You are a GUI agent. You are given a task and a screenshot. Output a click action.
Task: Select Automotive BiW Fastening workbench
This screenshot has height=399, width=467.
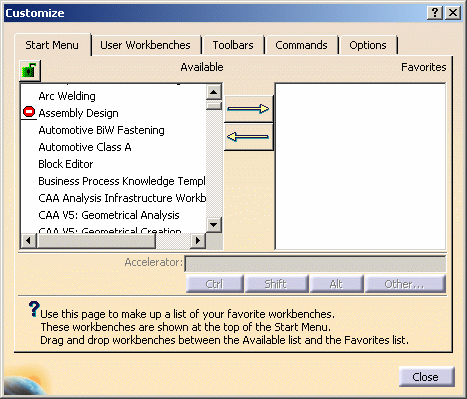point(101,130)
